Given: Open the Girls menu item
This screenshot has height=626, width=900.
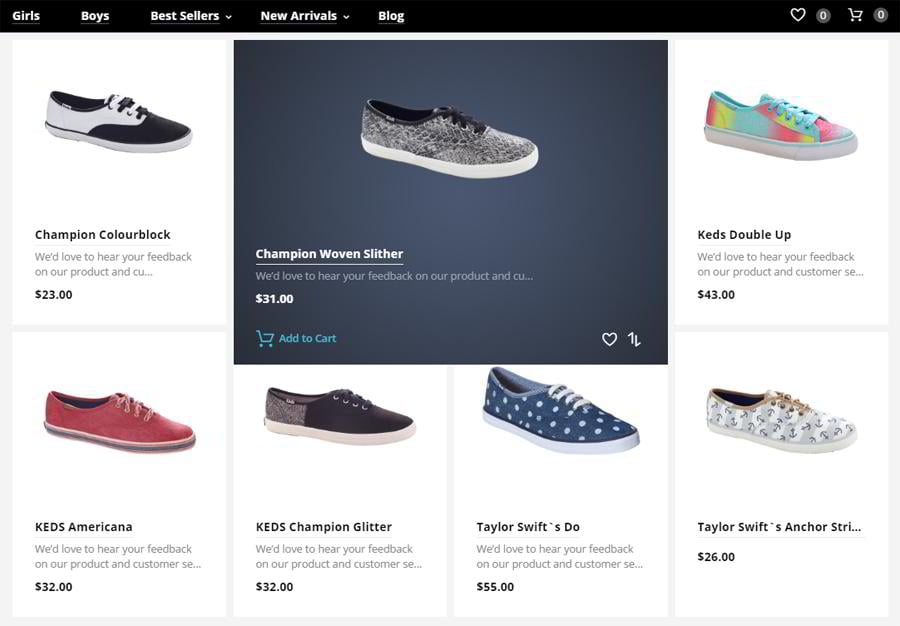Looking at the screenshot, I should [x=26, y=16].
